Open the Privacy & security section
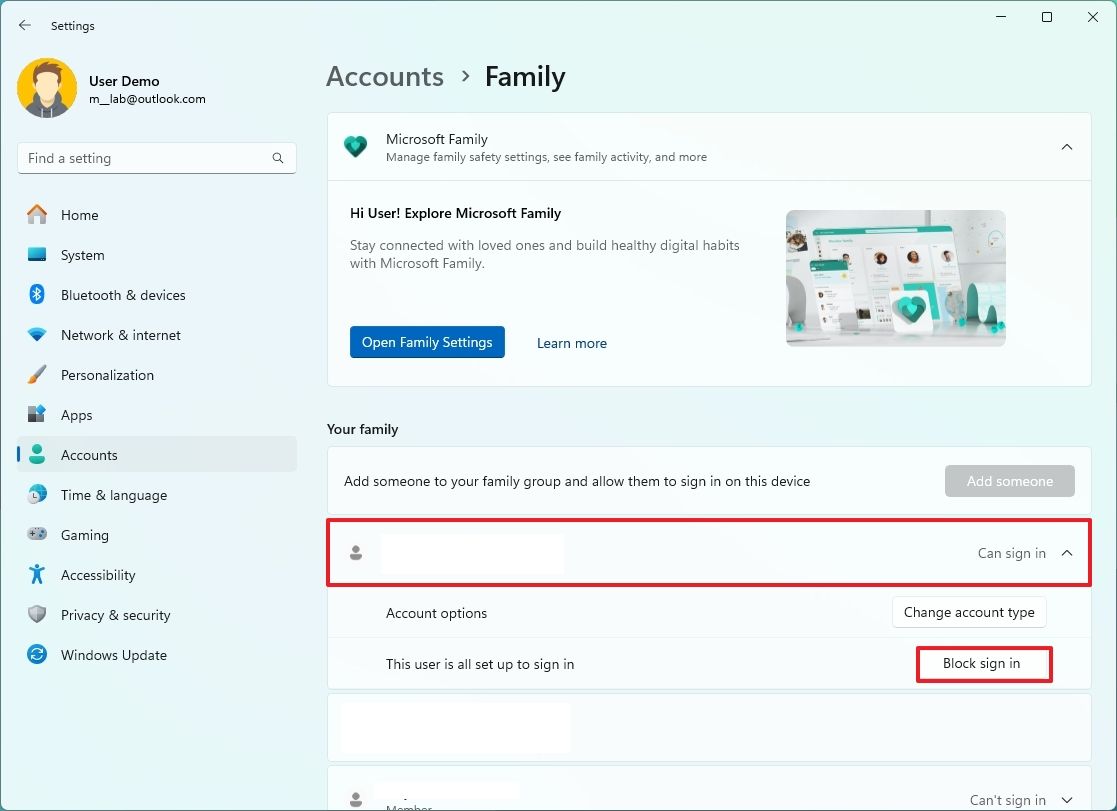The image size is (1117, 811). pos(116,615)
